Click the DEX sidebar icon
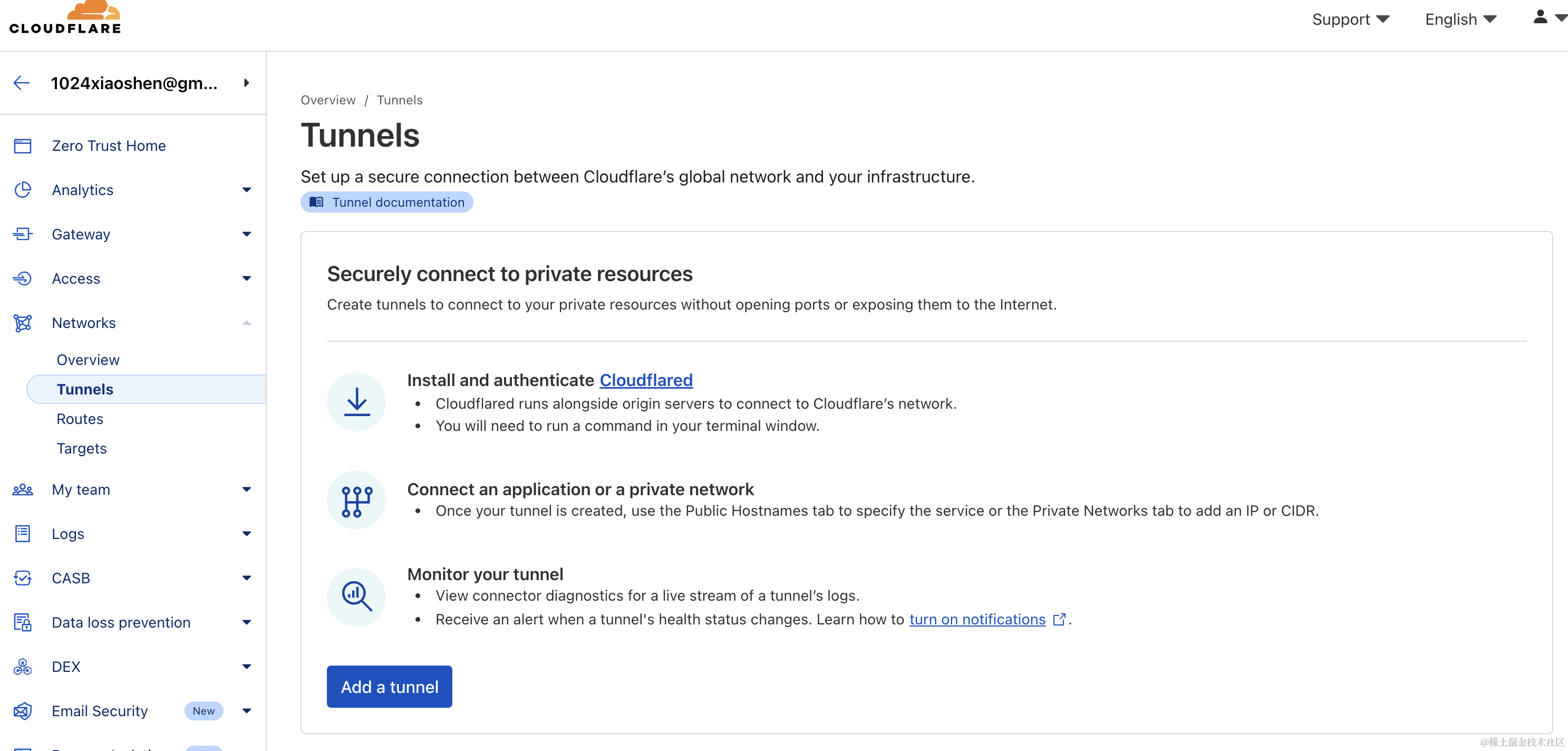The height and width of the screenshot is (751, 1568). tap(23, 666)
